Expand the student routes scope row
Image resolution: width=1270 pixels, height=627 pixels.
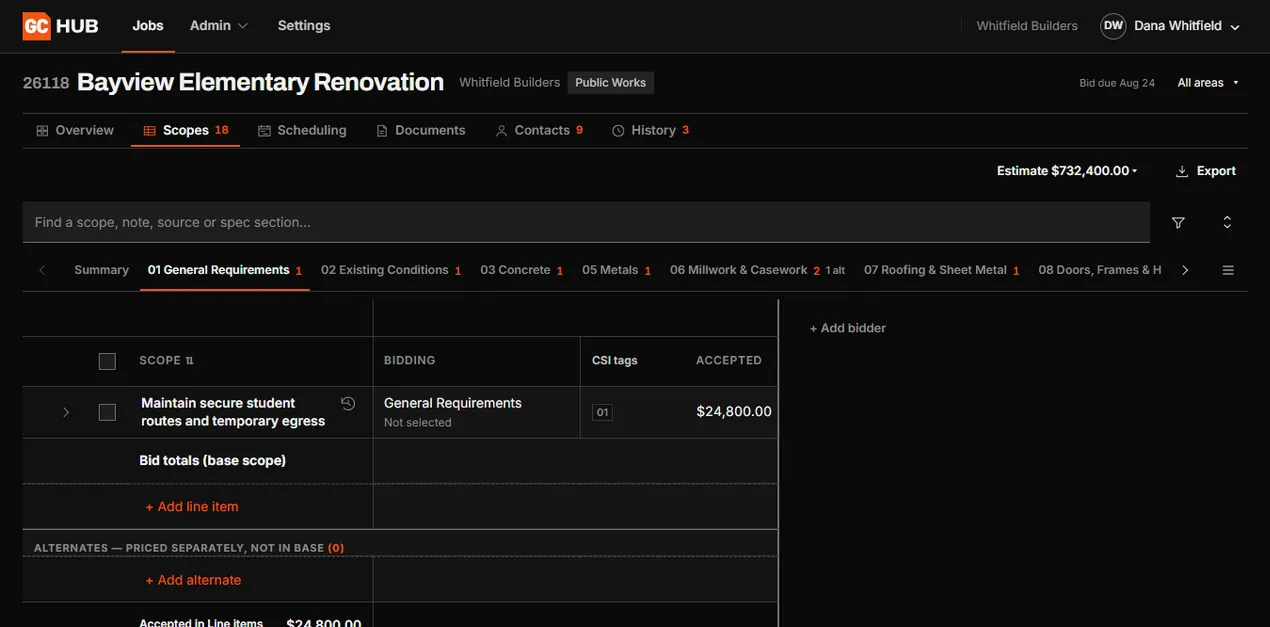(66, 412)
